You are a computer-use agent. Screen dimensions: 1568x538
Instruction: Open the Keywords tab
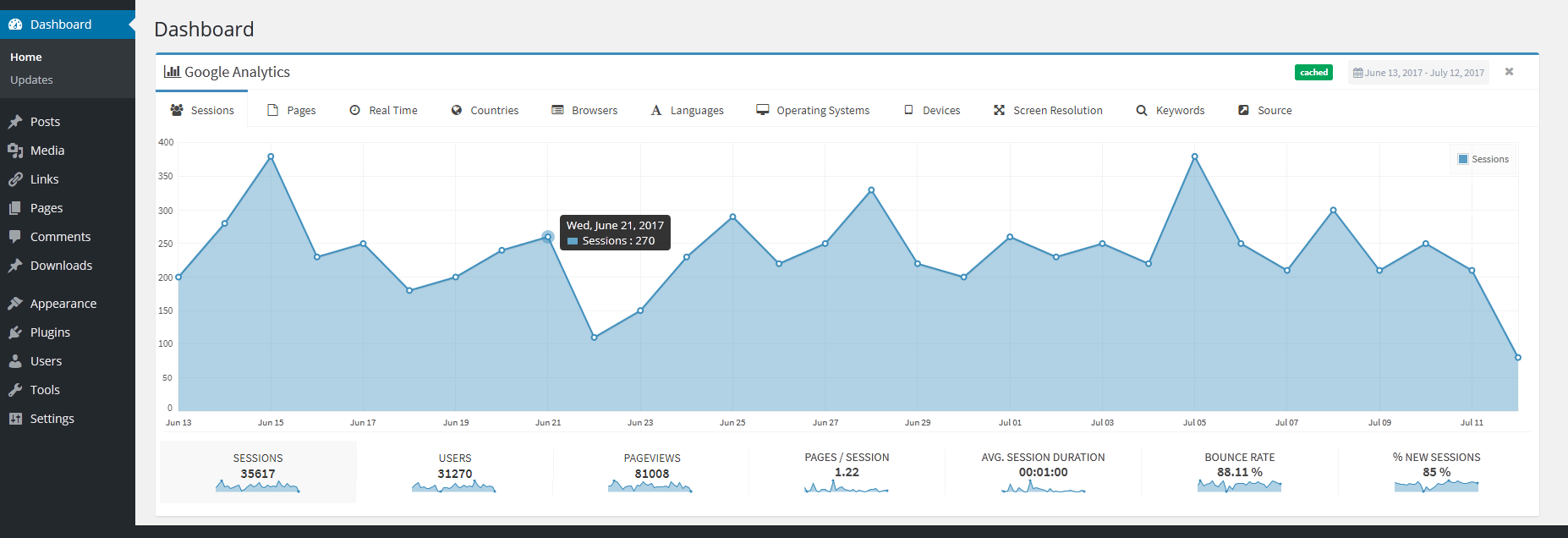coord(1171,110)
